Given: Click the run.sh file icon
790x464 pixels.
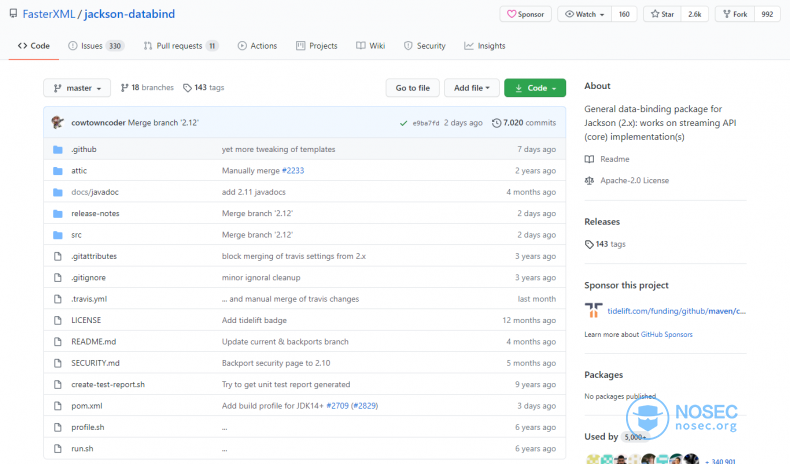Looking at the screenshot, I should (x=58, y=448).
